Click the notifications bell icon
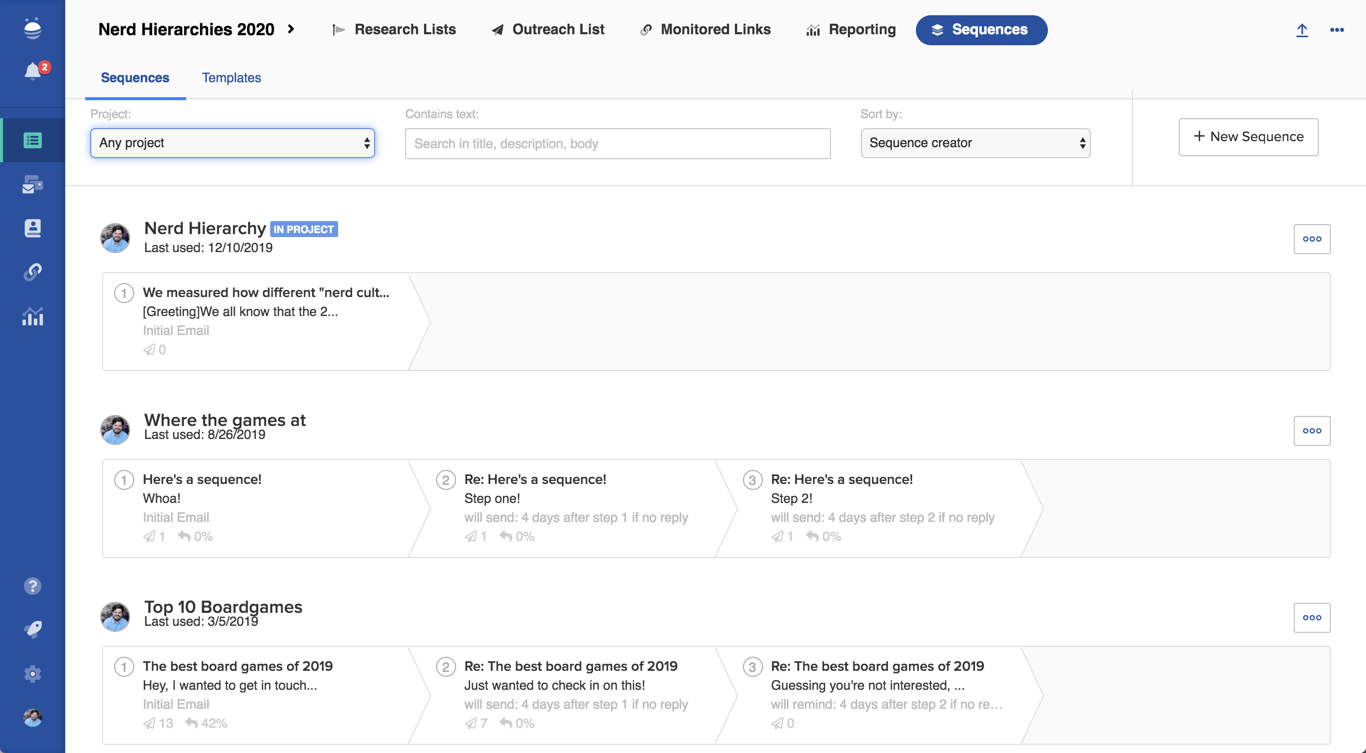This screenshot has height=753, width=1366. [x=33, y=71]
